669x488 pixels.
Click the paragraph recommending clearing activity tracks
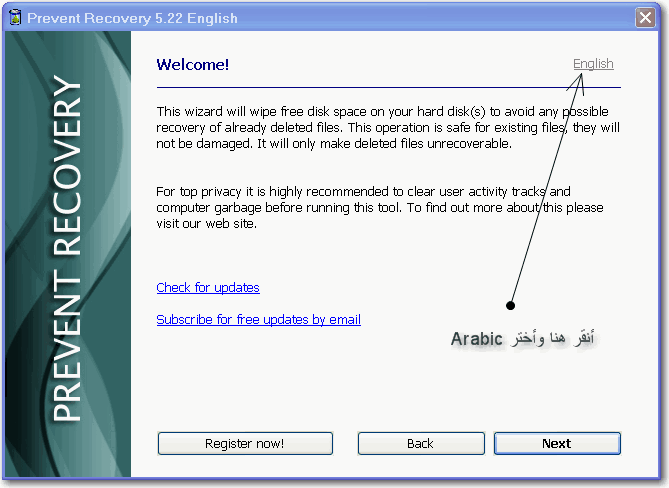pos(378,207)
